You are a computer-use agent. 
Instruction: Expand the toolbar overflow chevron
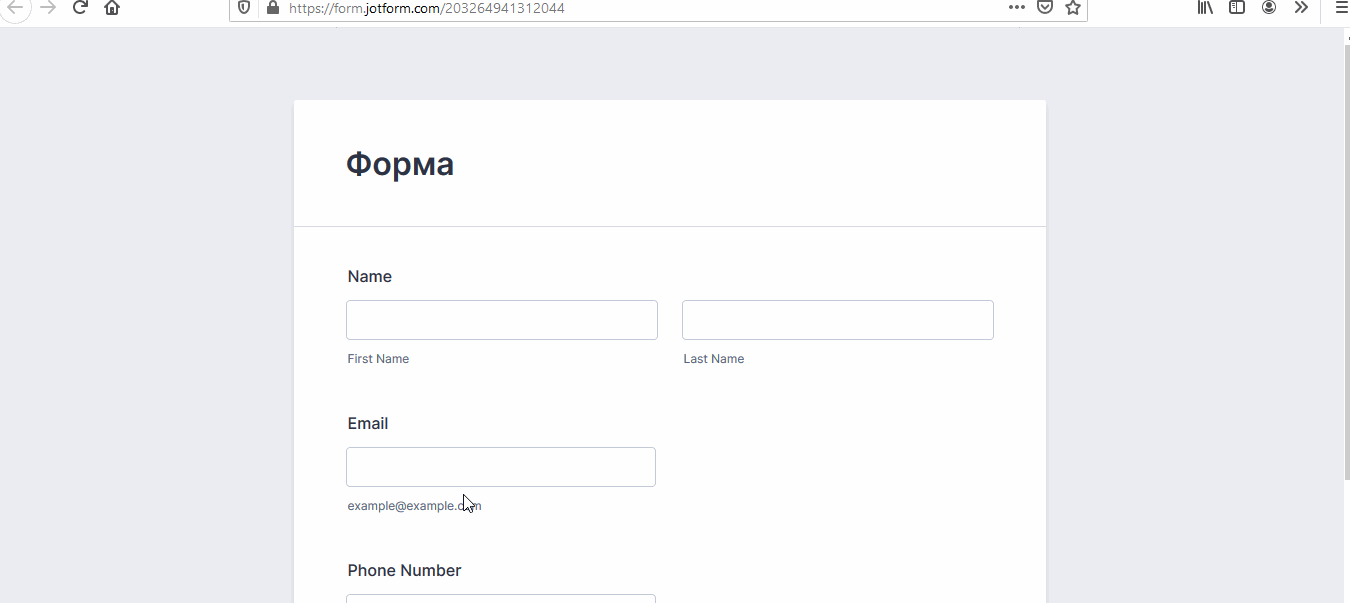coord(1301,7)
